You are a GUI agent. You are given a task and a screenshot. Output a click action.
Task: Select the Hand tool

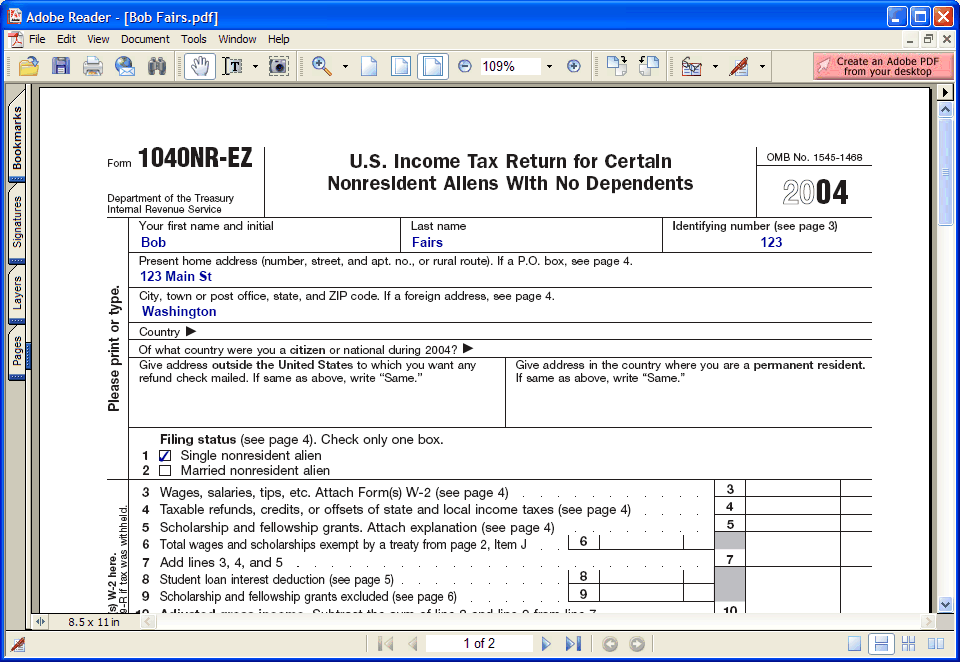coord(200,66)
